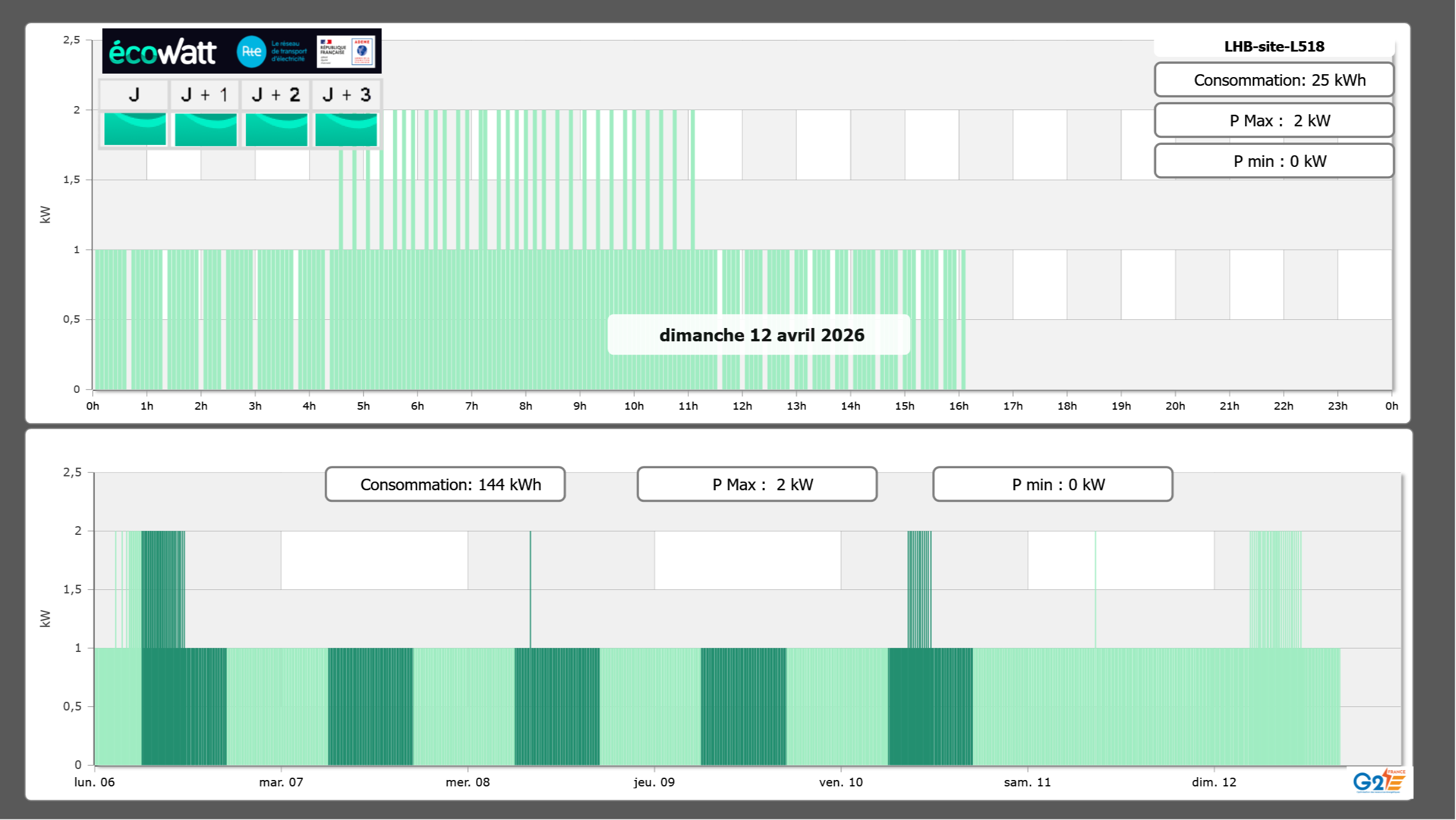Screen dimensions: 1456x820
Task: Select the J + 1 forecast tab
Action: (205, 94)
